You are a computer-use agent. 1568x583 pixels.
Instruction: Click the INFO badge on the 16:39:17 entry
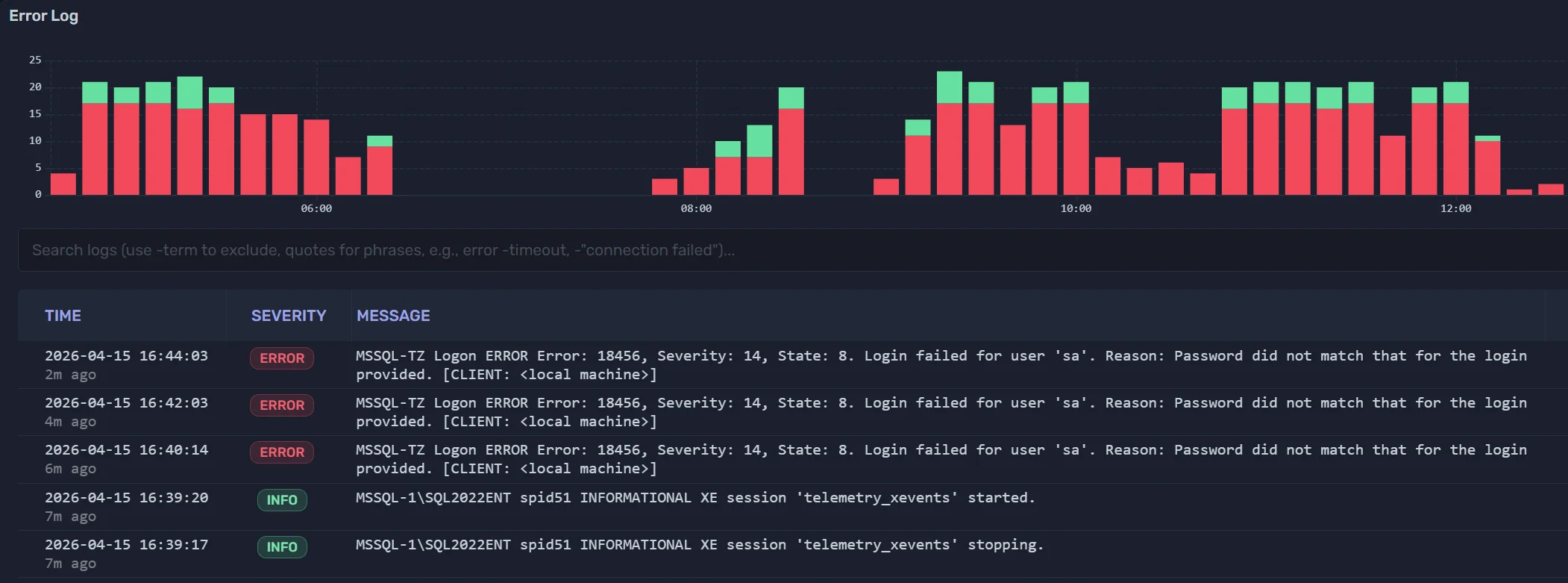coord(282,547)
